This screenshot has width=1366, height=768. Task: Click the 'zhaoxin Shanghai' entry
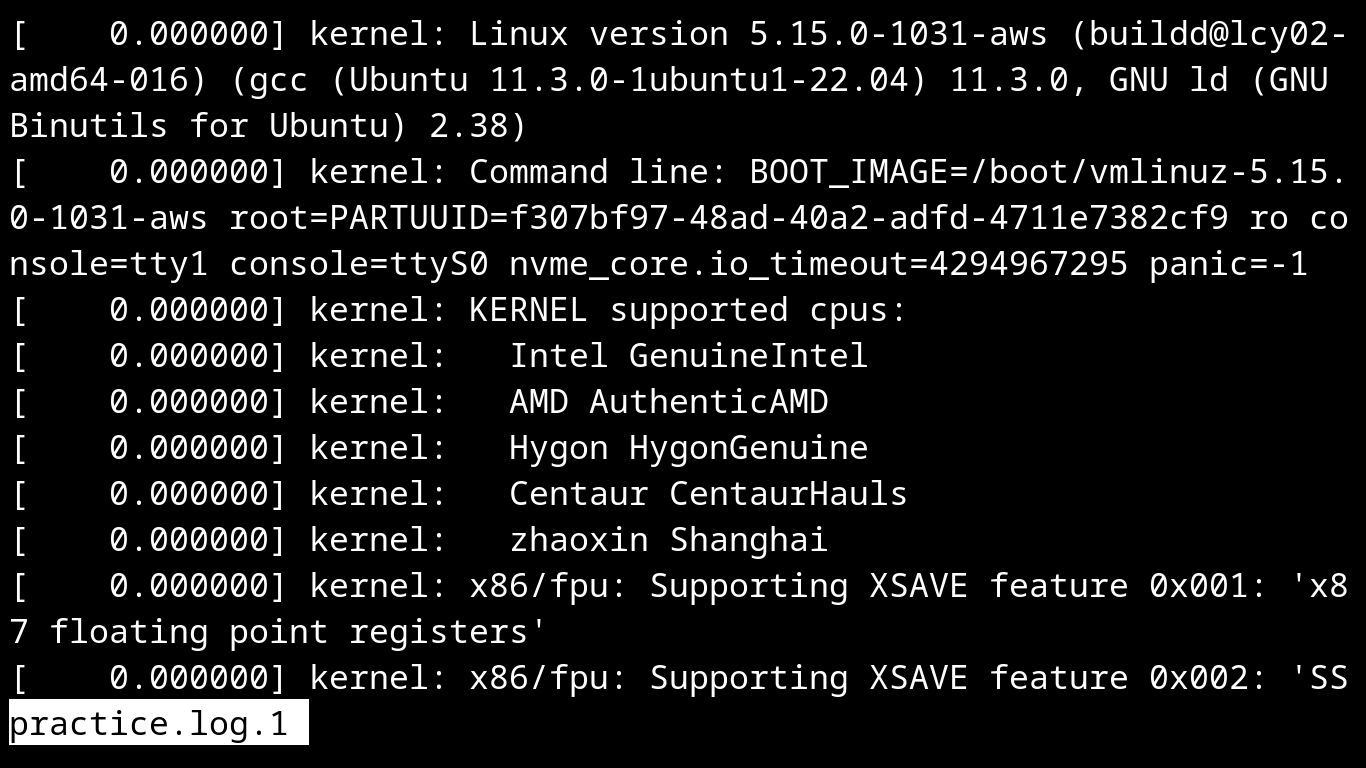tap(669, 540)
